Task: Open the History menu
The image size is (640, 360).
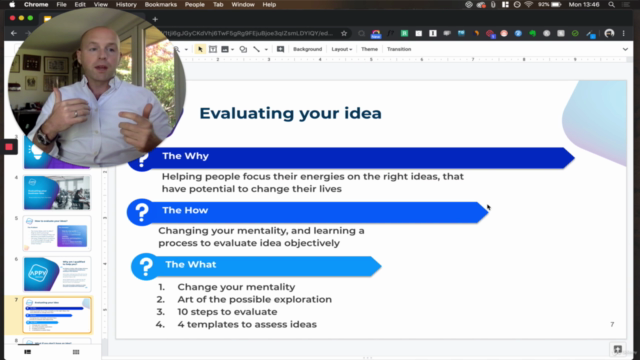Action: [x=126, y=4]
